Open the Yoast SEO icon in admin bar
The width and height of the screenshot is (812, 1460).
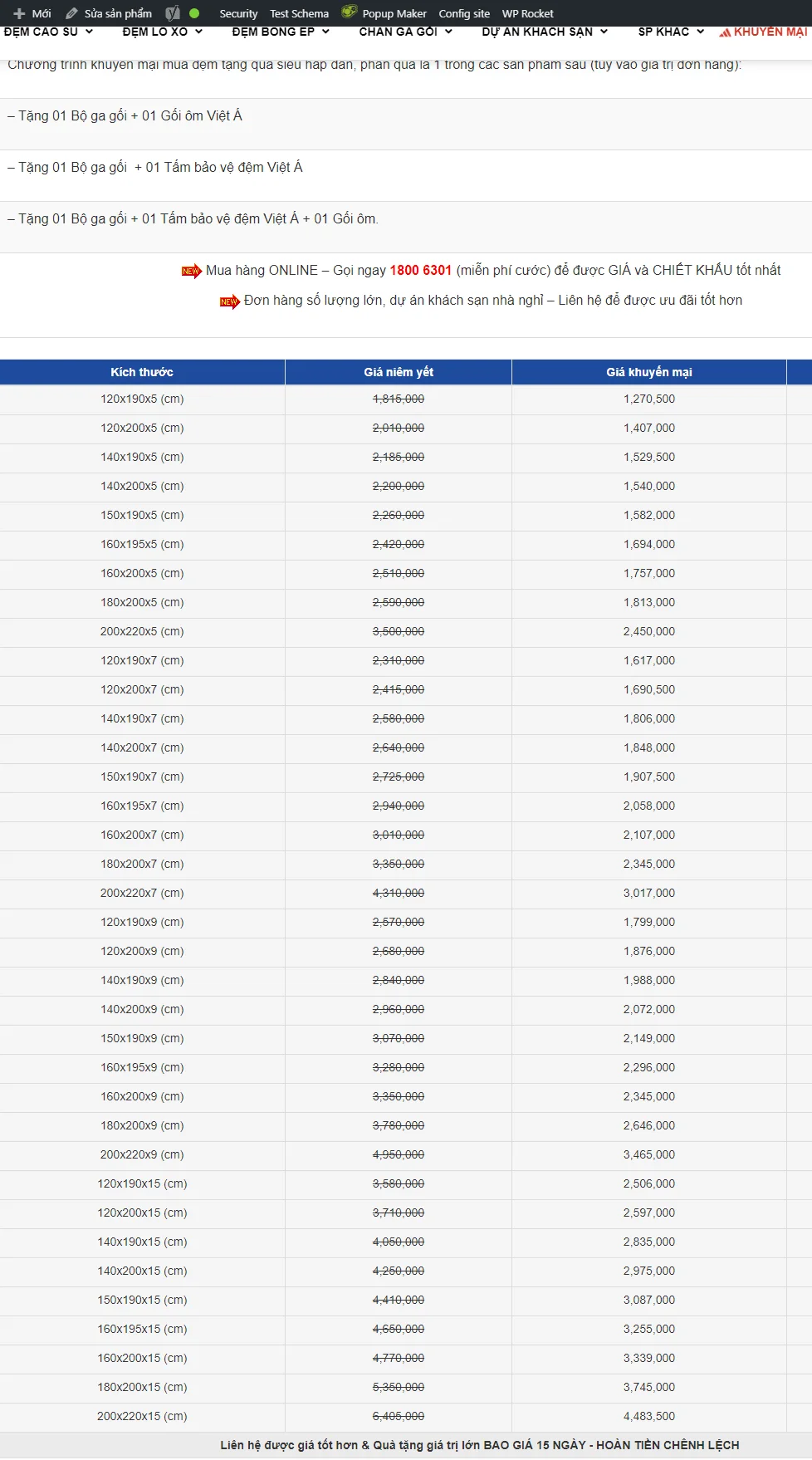173,13
